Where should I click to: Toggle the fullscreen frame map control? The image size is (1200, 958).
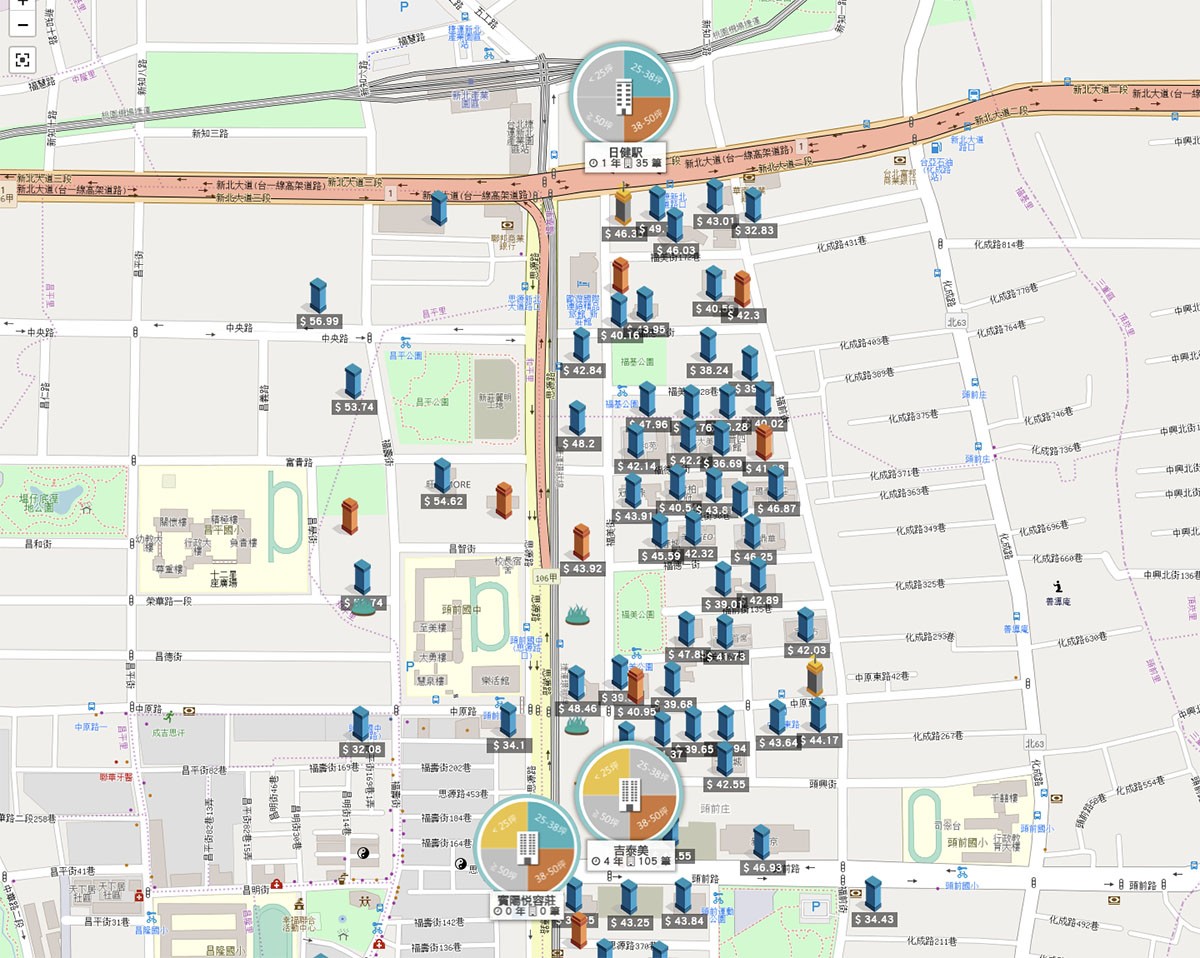(22, 60)
